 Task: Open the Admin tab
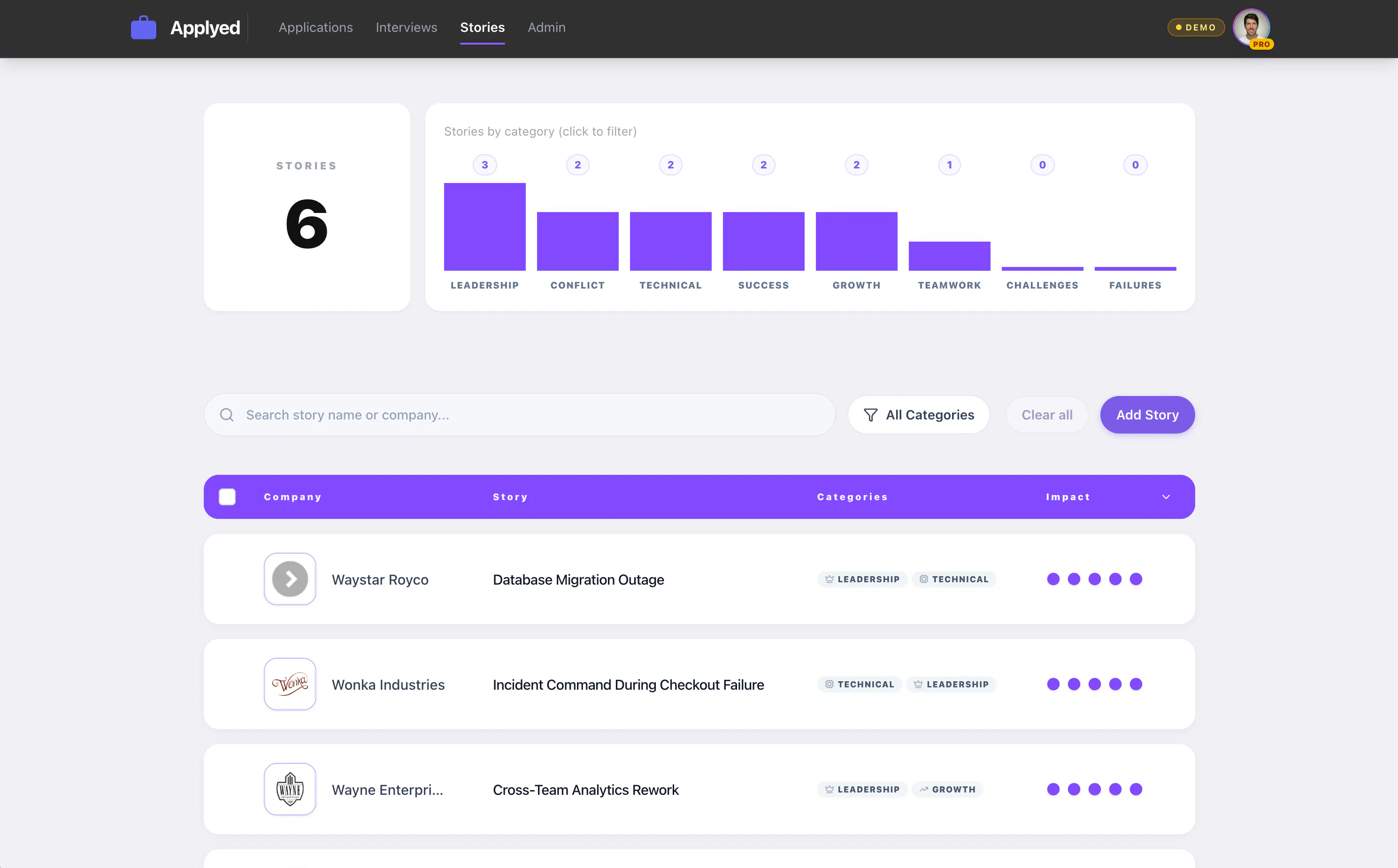[547, 28]
